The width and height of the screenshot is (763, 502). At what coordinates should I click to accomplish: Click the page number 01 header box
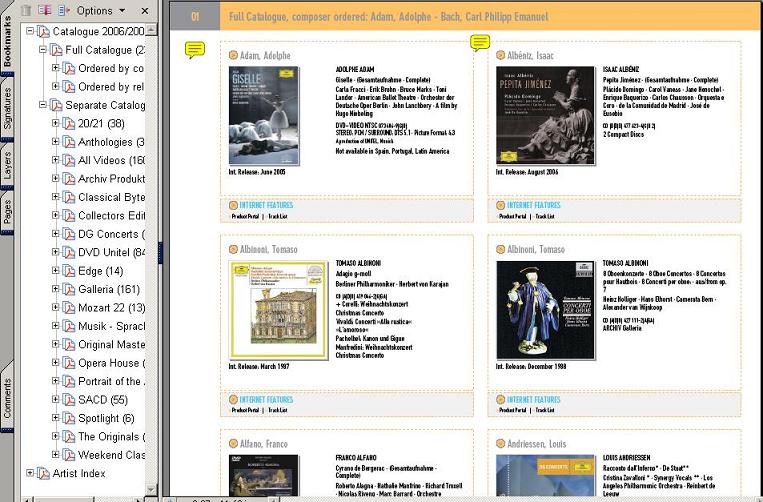195,17
